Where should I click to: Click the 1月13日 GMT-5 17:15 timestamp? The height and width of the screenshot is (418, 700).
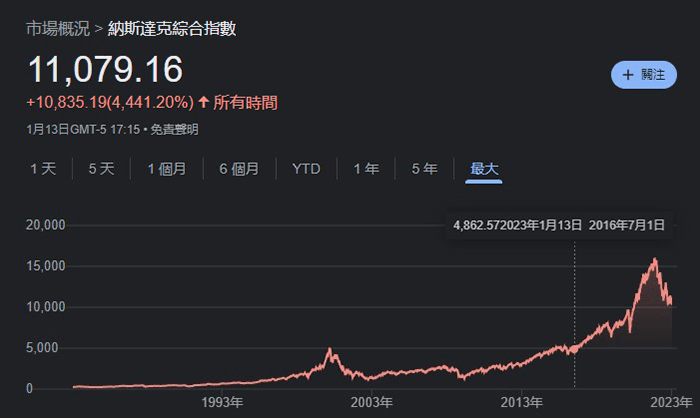tap(83, 130)
